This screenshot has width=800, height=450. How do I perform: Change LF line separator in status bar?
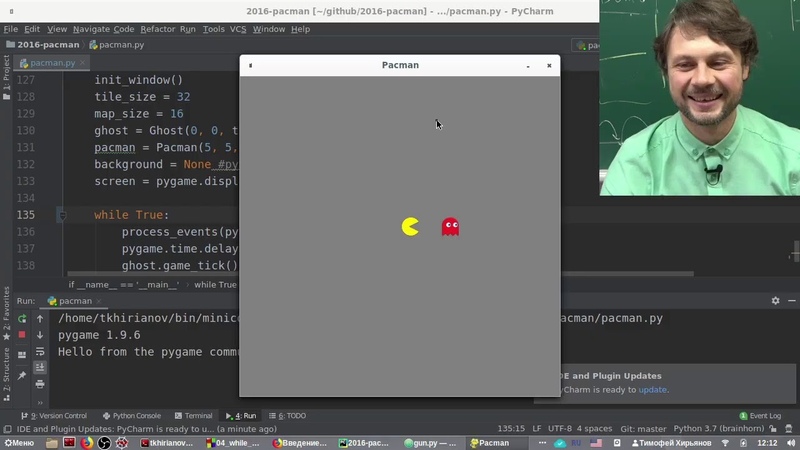(537, 429)
